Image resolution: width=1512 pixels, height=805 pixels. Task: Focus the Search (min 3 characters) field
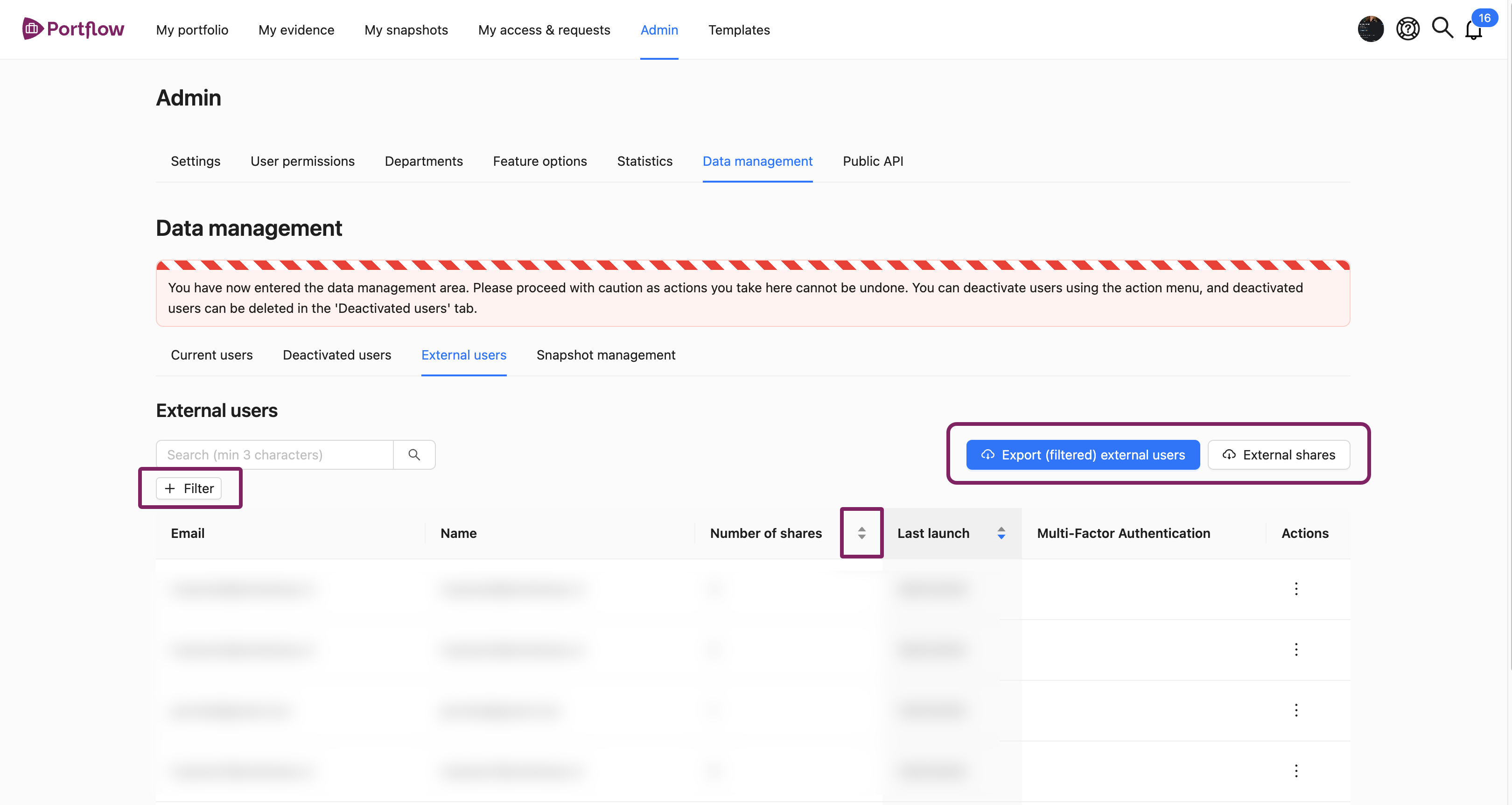click(275, 455)
